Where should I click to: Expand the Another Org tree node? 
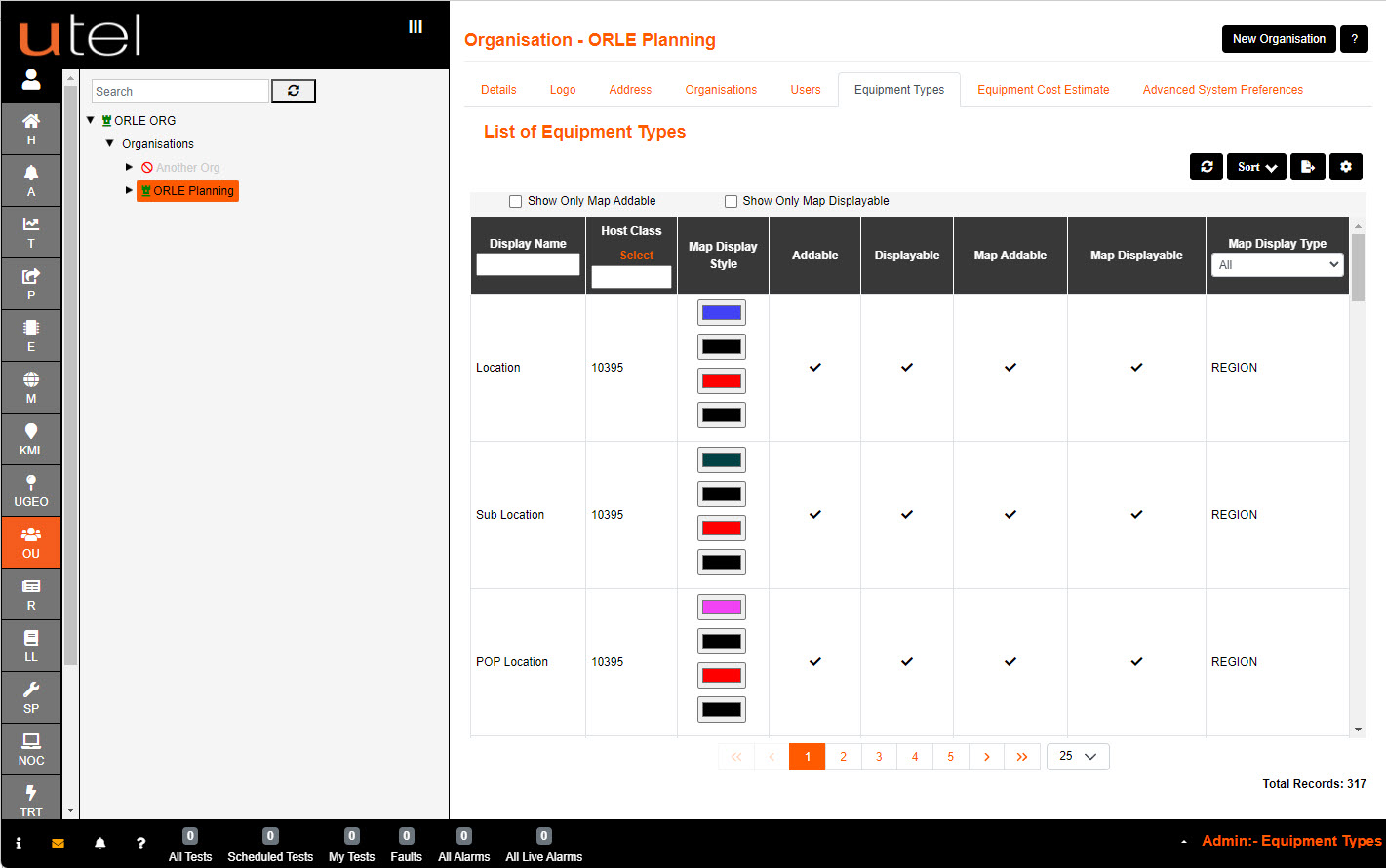(130, 167)
